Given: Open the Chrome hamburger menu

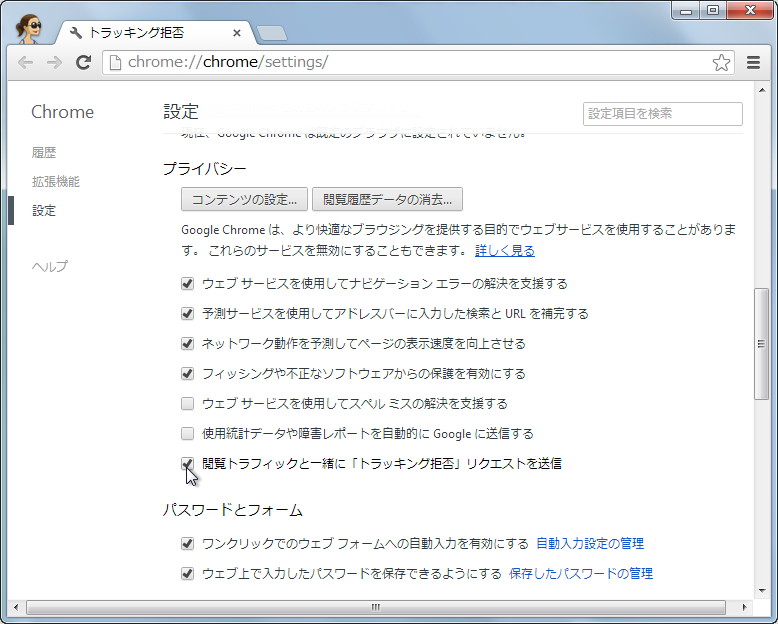Looking at the screenshot, I should point(753,62).
